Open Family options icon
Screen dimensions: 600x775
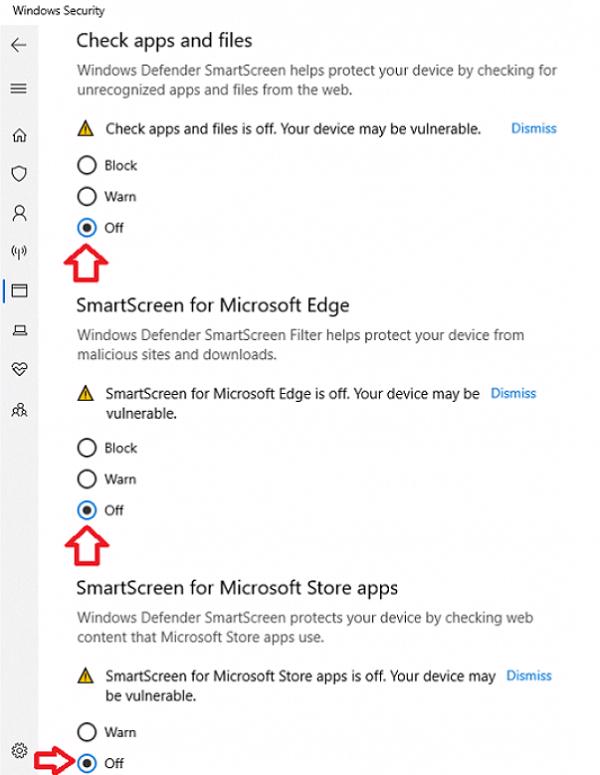click(x=19, y=410)
